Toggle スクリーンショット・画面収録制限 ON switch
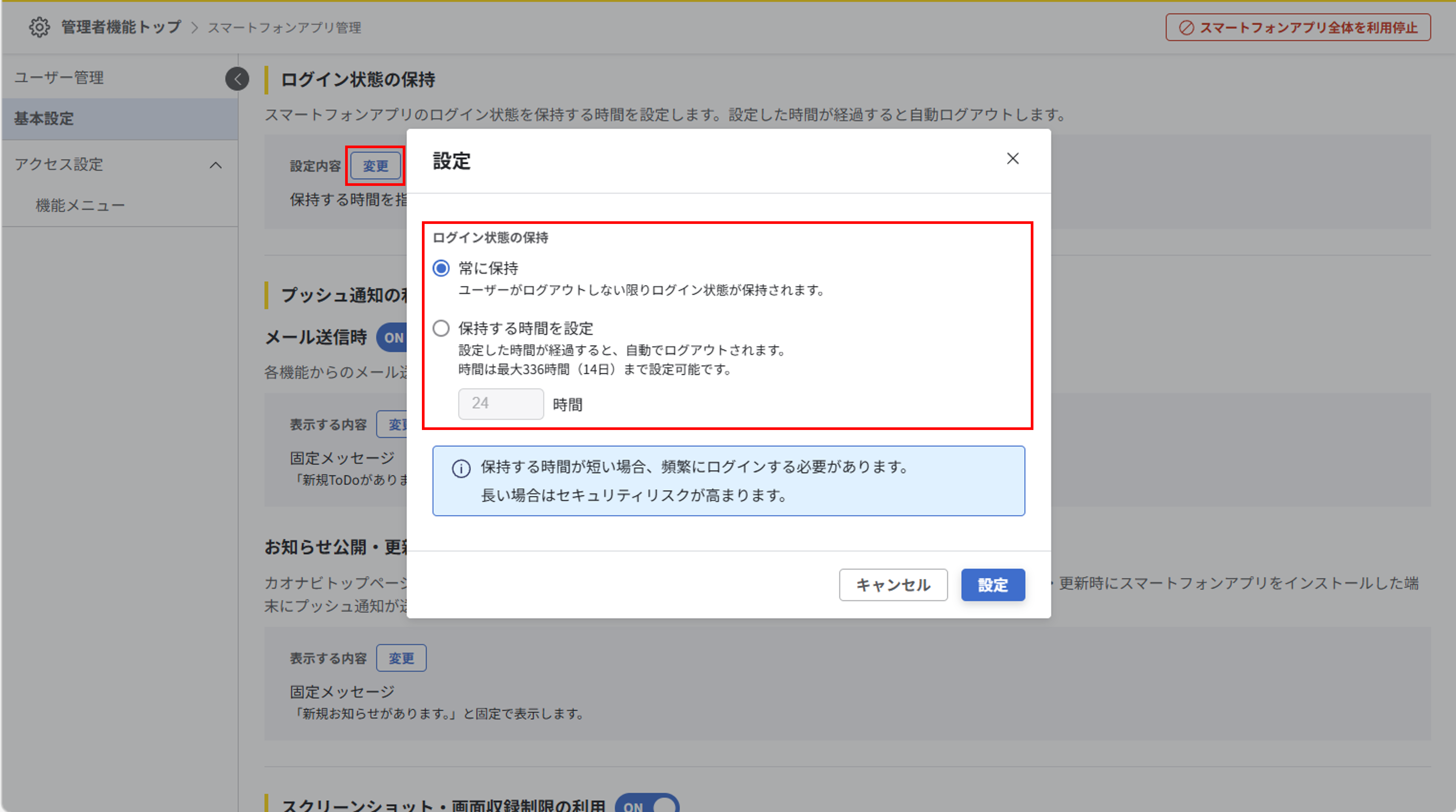Image resolution: width=1456 pixels, height=812 pixels. (647, 803)
